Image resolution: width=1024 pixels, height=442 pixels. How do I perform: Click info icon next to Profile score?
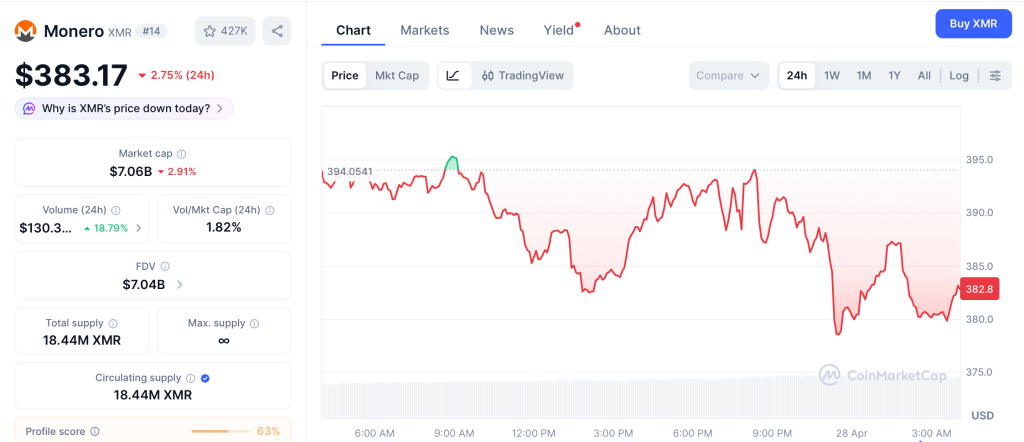[x=95, y=432]
